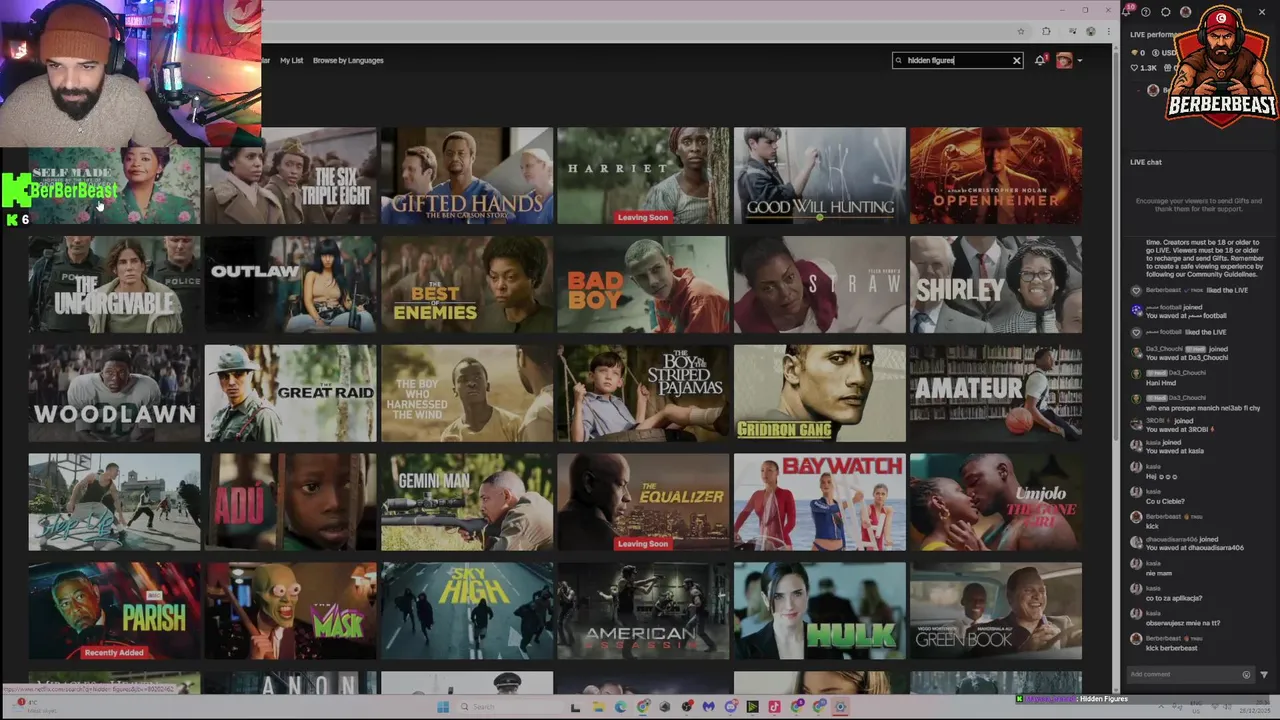The width and height of the screenshot is (1280, 720).
Task: Open the Baywatch title
Action: [820, 502]
